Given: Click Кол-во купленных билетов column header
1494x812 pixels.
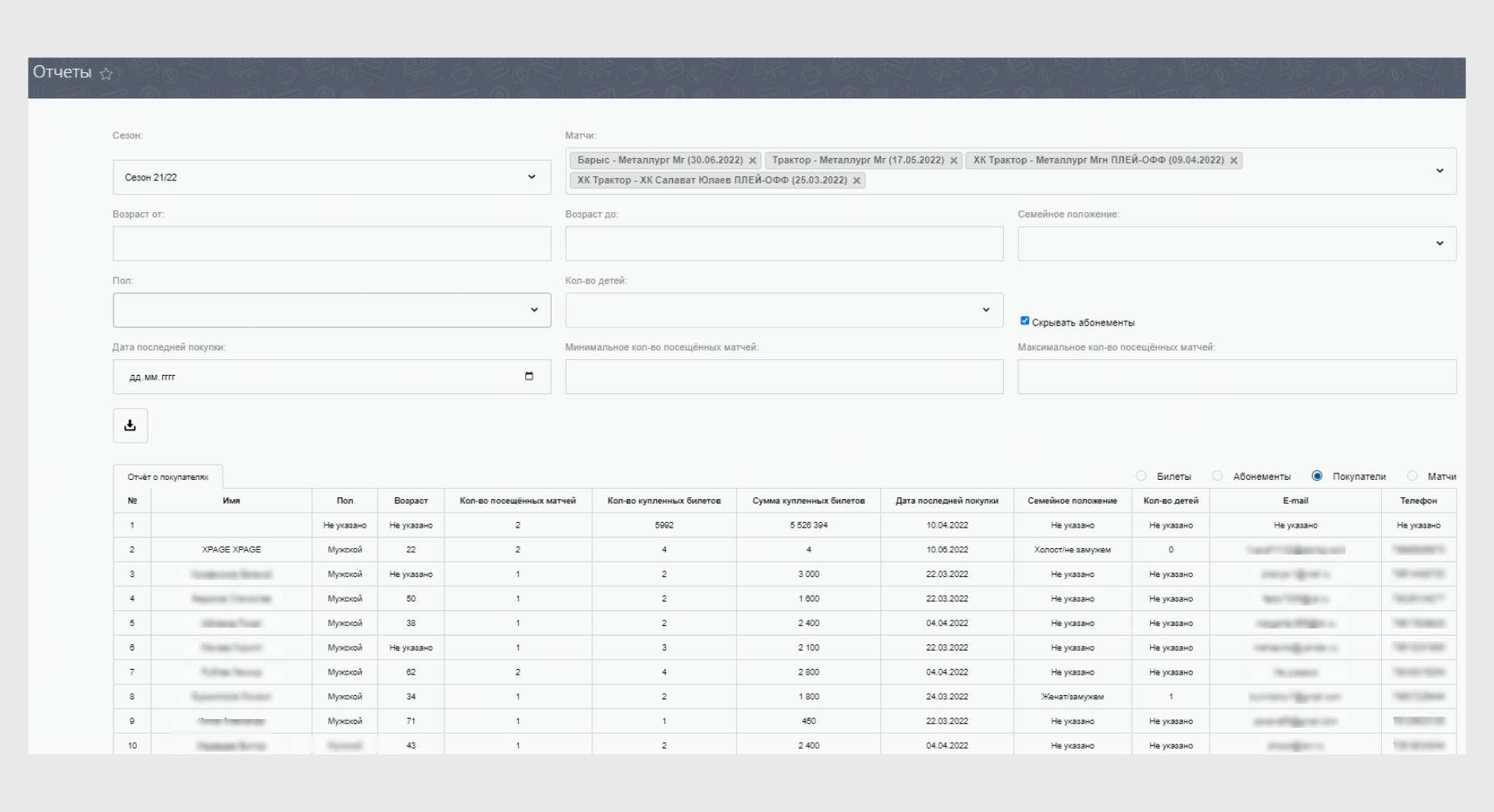Looking at the screenshot, I should click(664, 501).
